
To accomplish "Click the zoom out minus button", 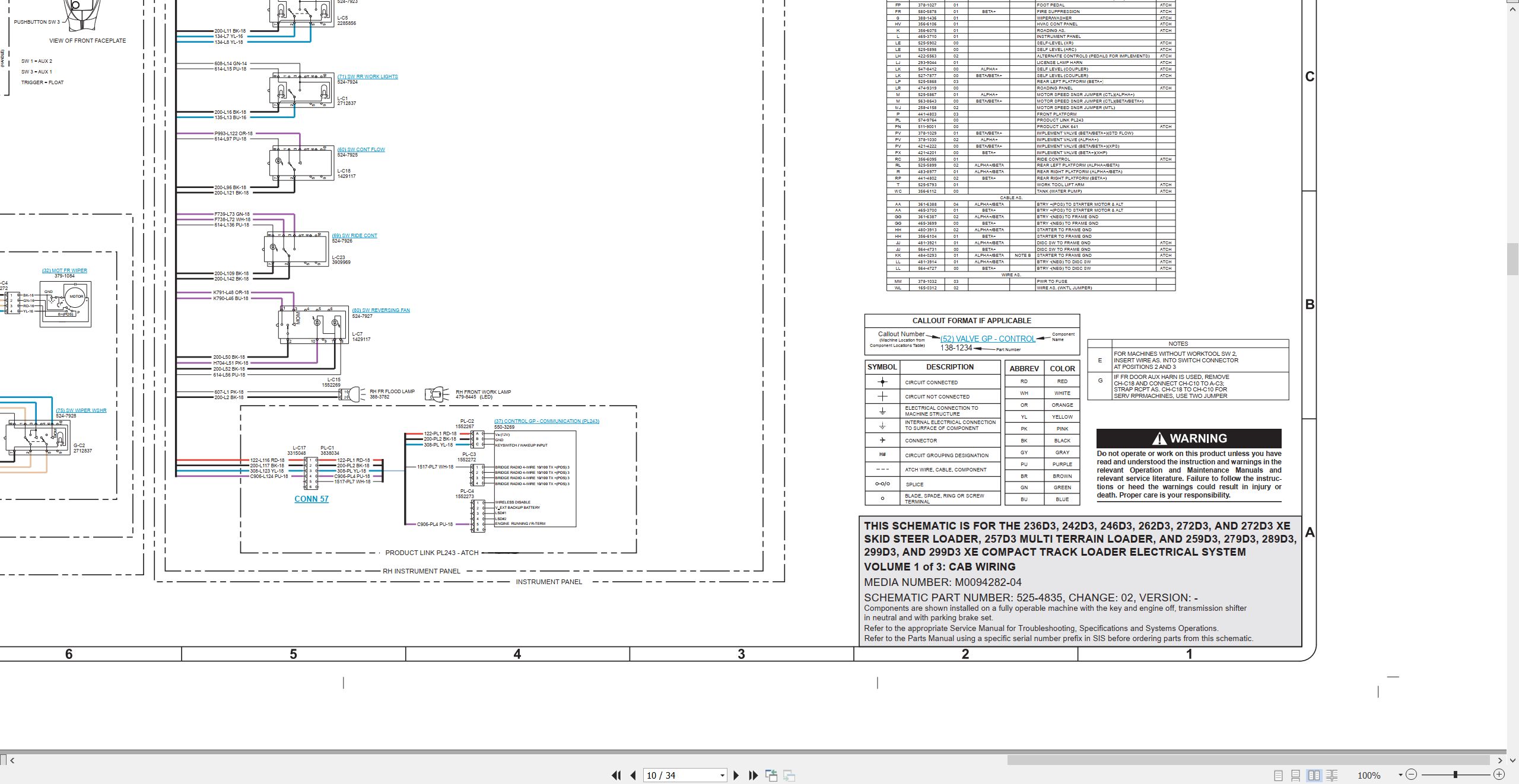I will click(x=1412, y=775).
